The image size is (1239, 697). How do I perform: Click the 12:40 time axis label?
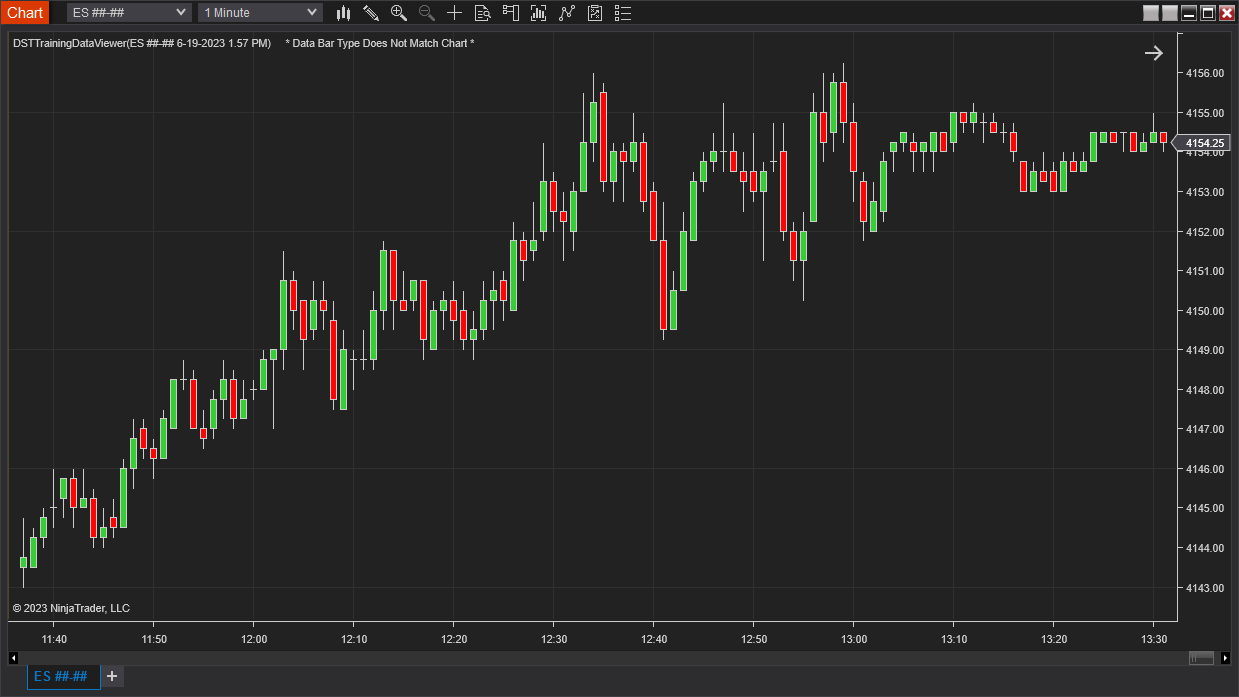point(654,639)
